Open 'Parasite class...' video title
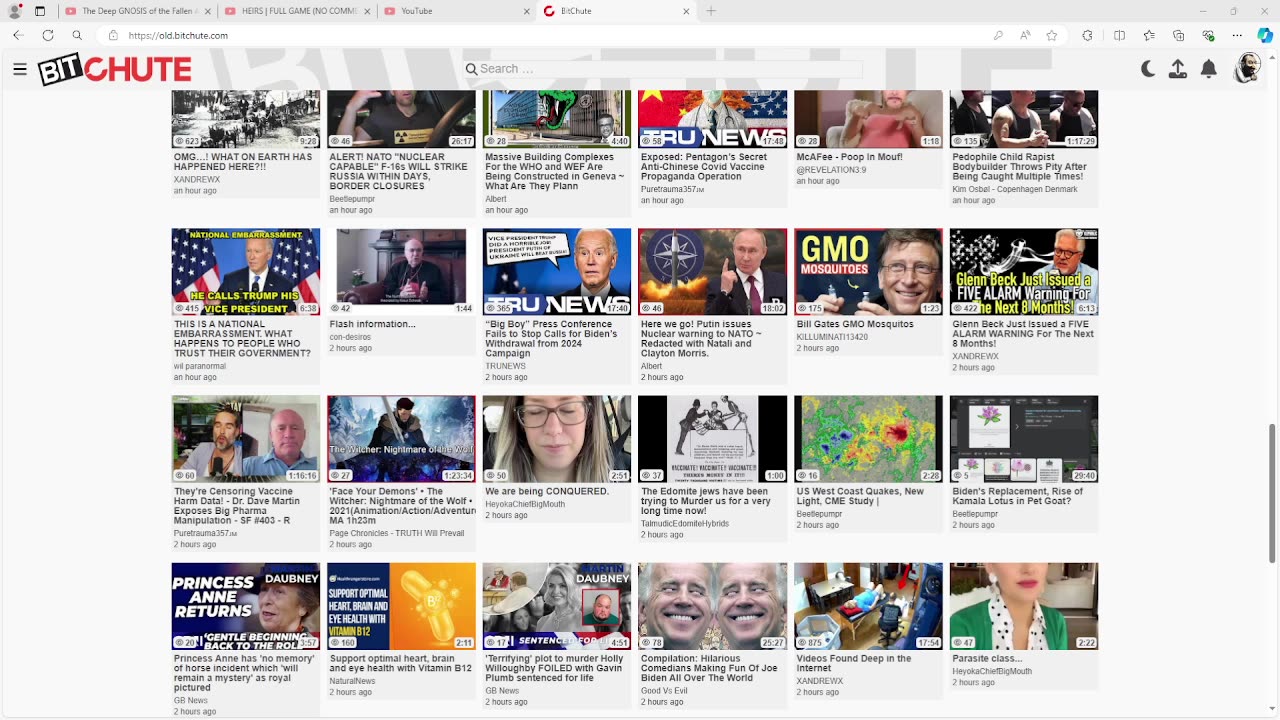This screenshot has height=720, width=1280. point(987,658)
